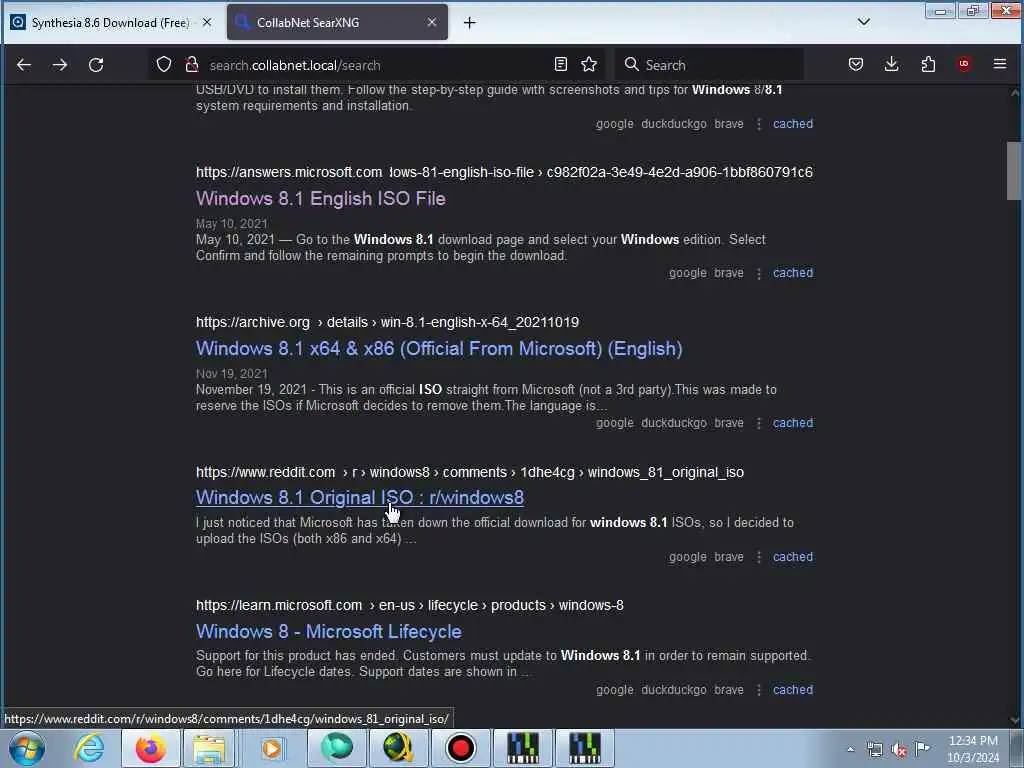Close the CollabNet SearXNG tab
The image size is (1024, 768).
point(432,22)
